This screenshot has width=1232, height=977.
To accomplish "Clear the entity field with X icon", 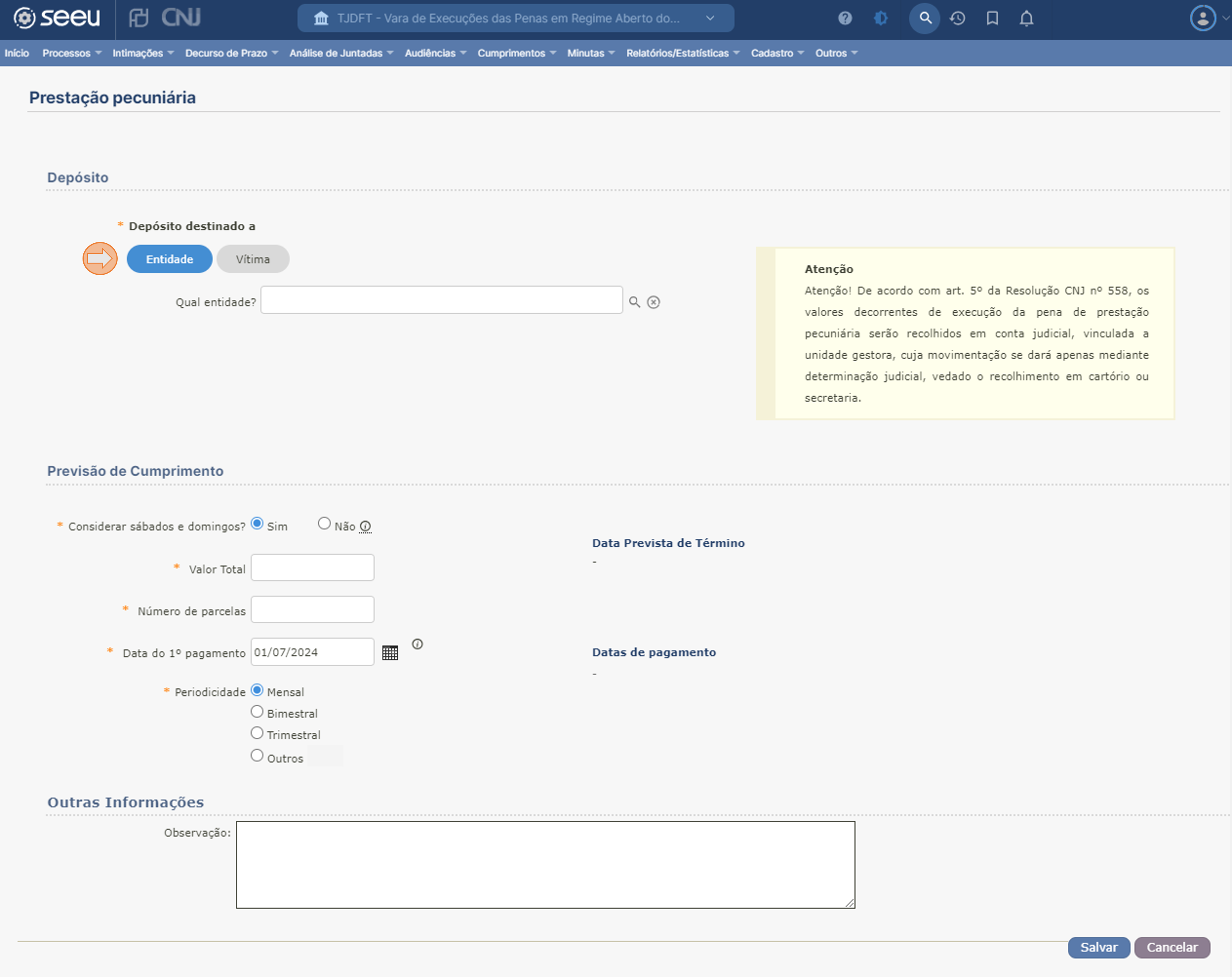I will click(653, 302).
